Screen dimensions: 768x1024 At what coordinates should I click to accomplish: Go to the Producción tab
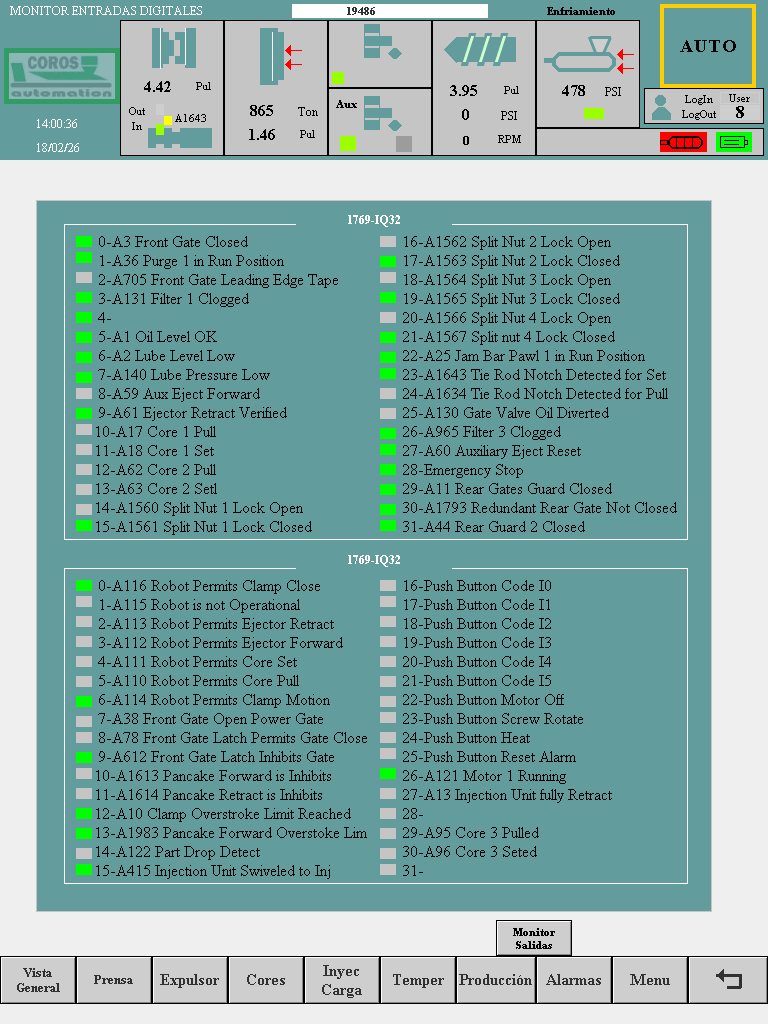(x=495, y=980)
